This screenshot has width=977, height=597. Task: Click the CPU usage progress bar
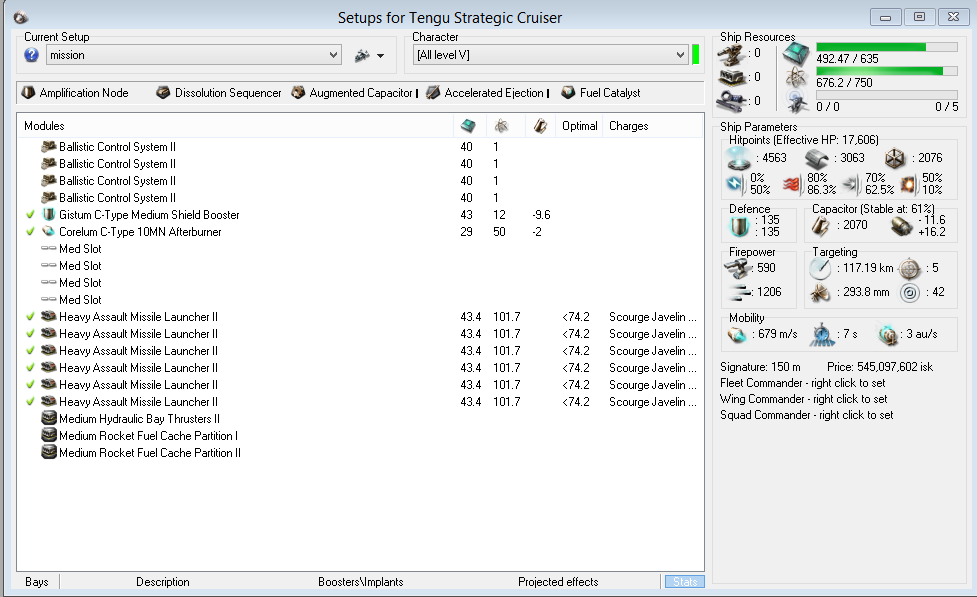887,47
